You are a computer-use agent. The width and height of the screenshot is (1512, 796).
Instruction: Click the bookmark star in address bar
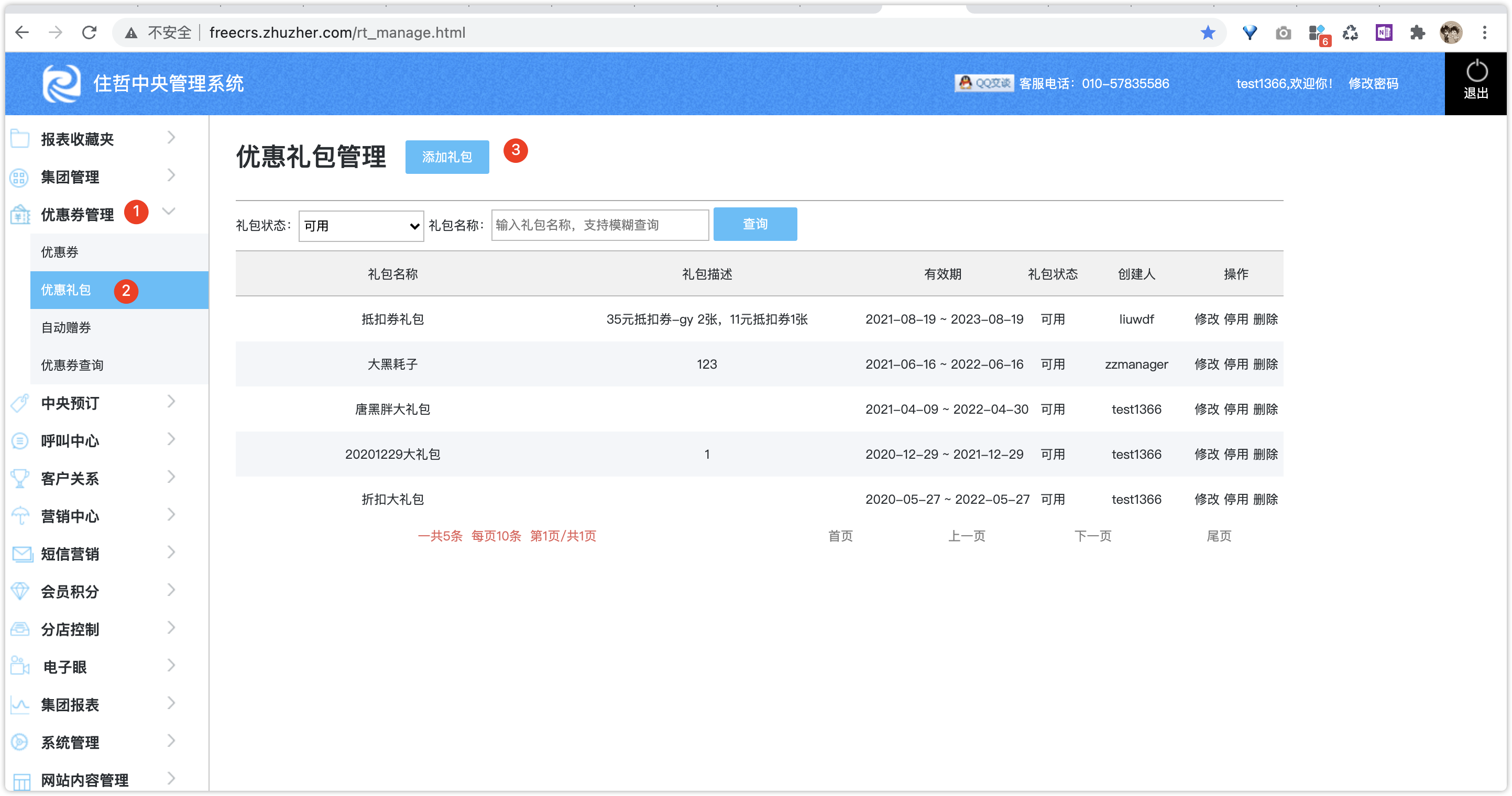pos(1208,33)
